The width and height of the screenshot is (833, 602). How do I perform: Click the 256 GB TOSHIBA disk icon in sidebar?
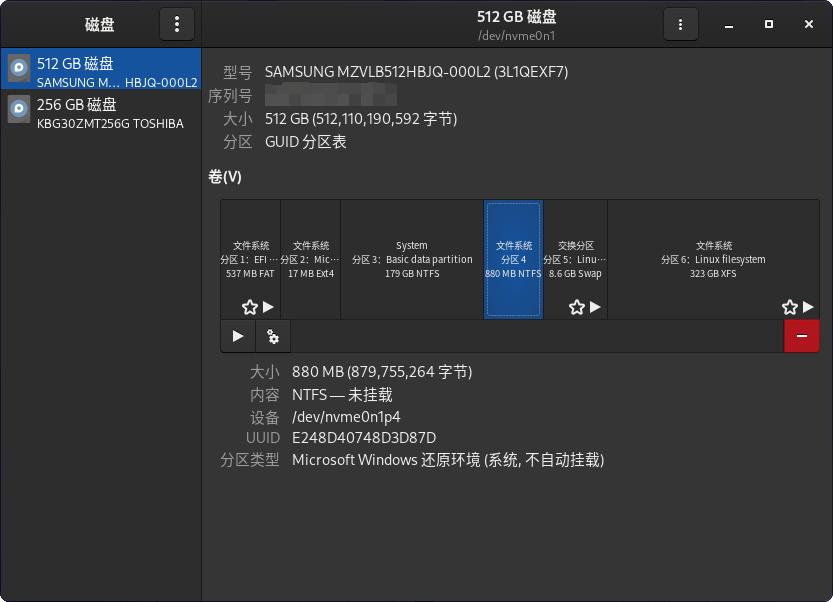pyautogui.click(x=18, y=109)
